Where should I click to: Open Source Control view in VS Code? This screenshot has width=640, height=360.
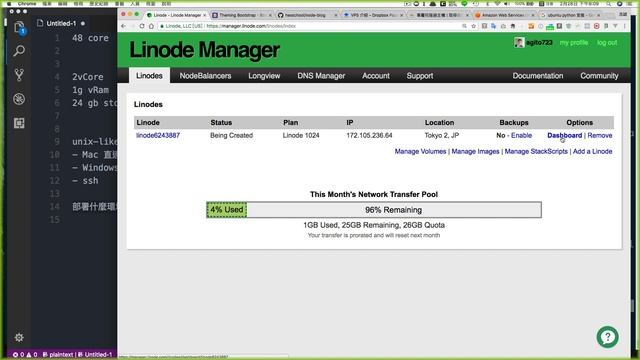[x=19, y=75]
